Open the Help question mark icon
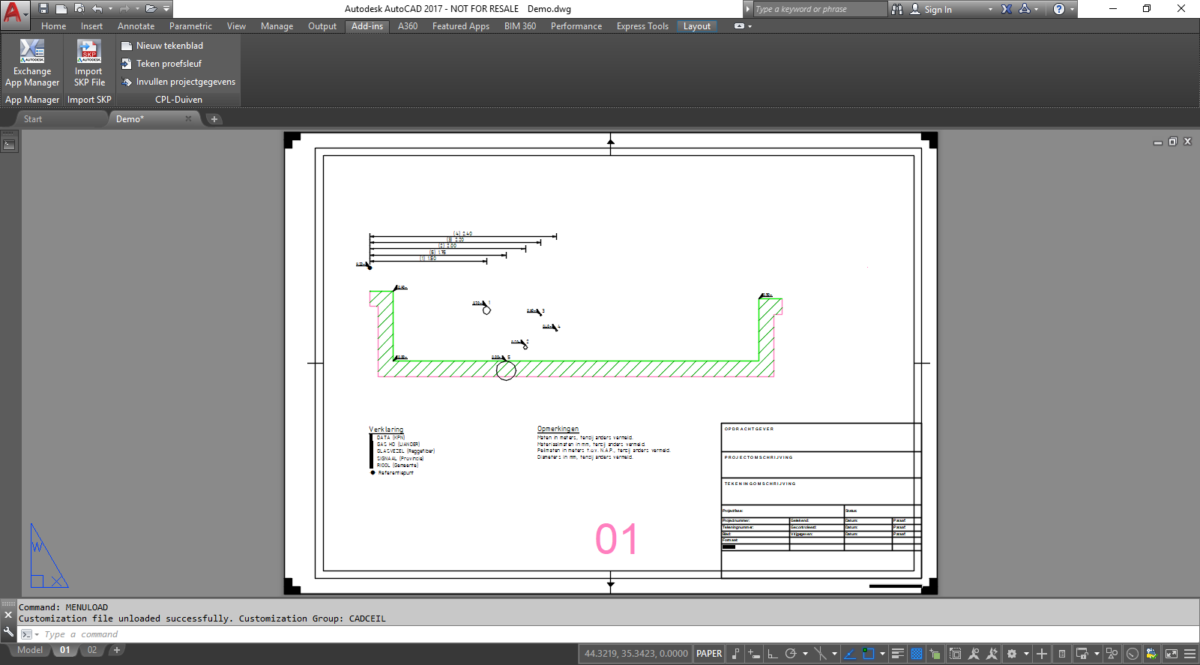Viewport: 1200px width, 665px height. point(1059,9)
